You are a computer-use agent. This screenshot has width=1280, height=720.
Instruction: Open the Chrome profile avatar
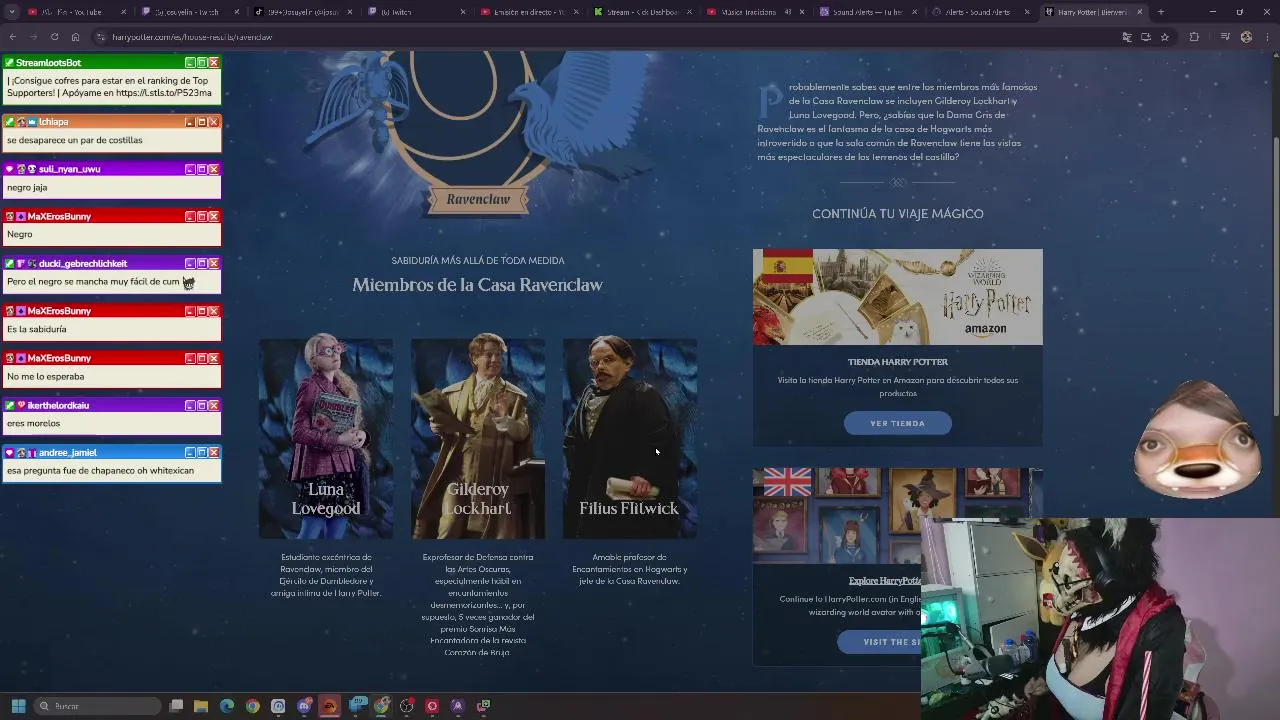click(x=1246, y=37)
